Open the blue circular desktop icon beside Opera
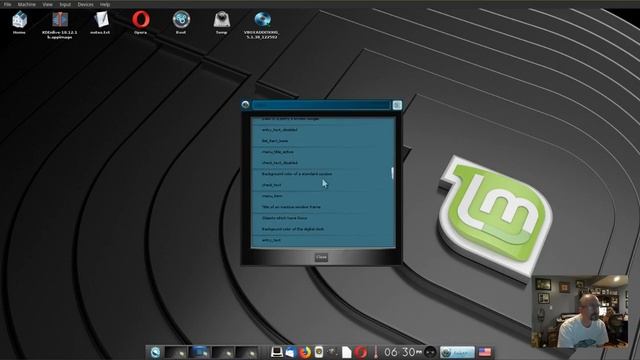The width and height of the screenshot is (640, 360). click(181, 22)
